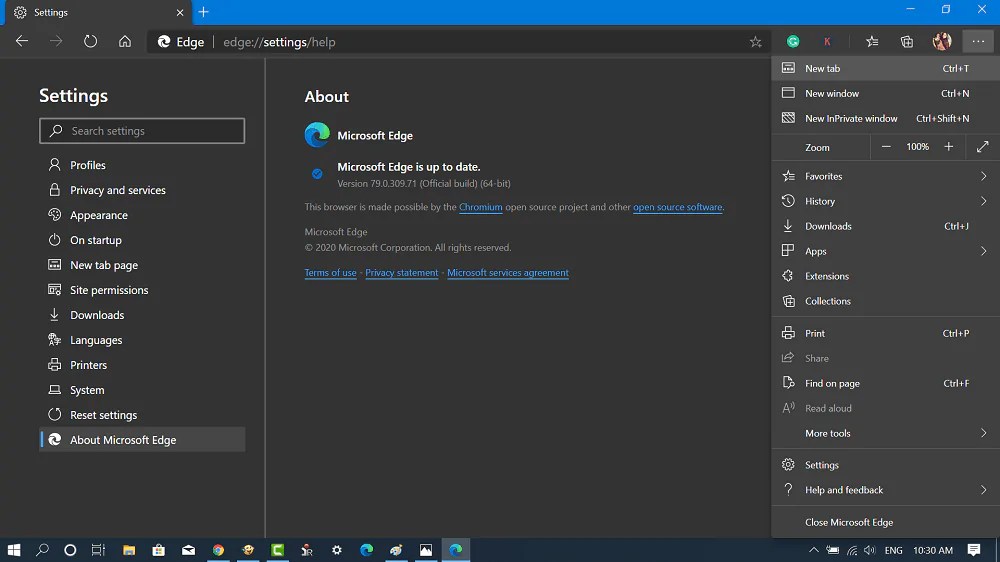Open the Grammarly extension icon
Viewport: 1000px width, 562px height.
793,41
